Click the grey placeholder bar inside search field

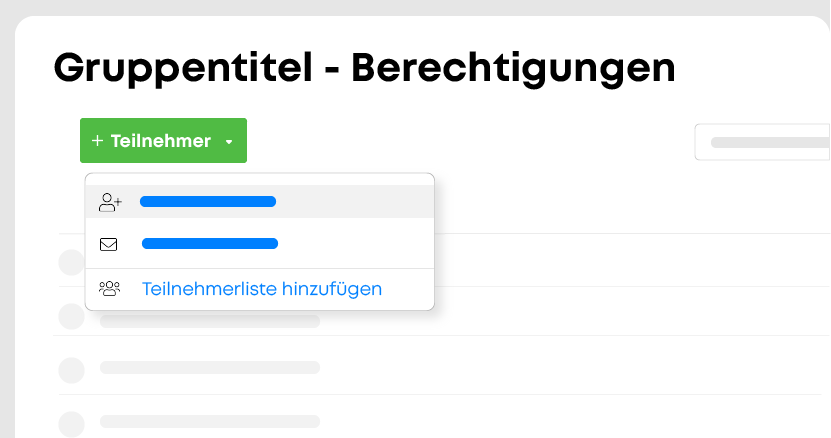point(771,142)
